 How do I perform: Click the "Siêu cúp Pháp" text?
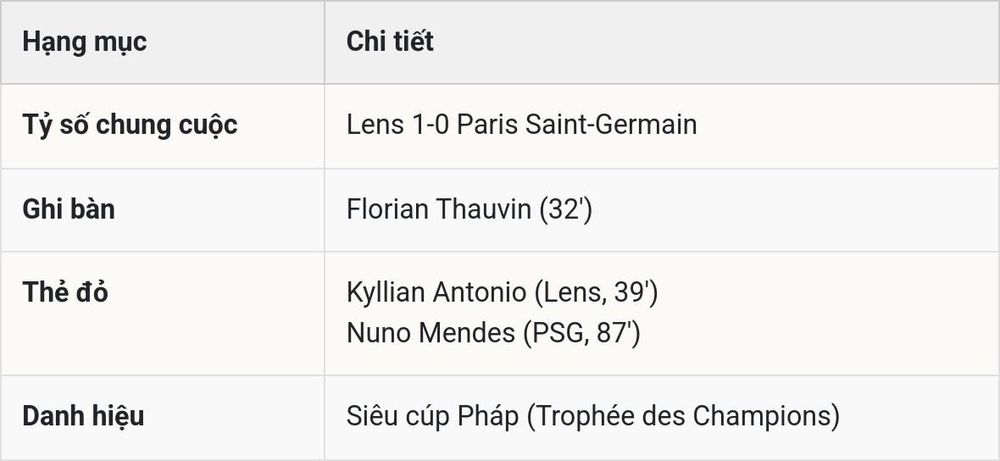tap(434, 416)
